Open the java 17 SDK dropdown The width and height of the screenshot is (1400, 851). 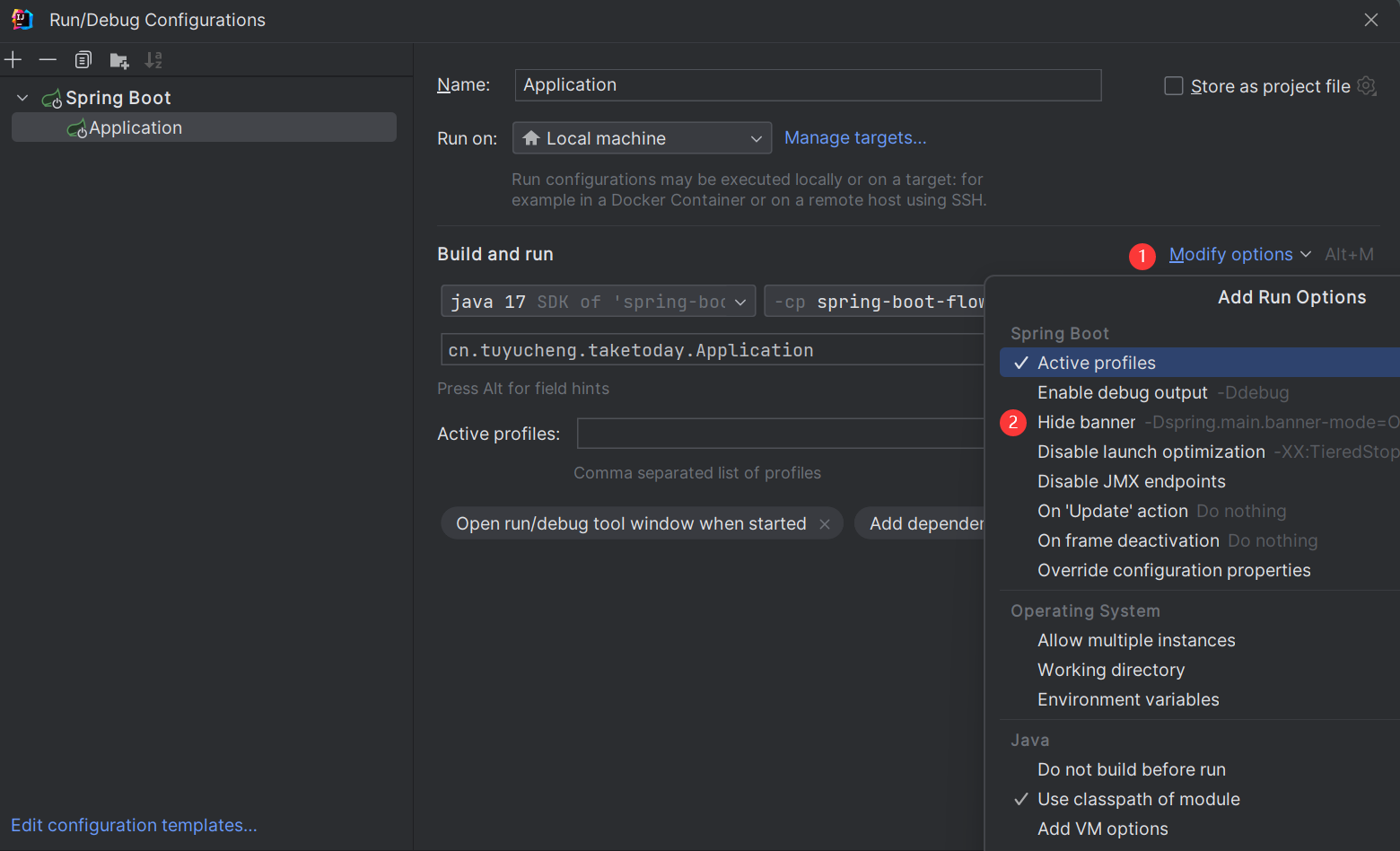point(599,302)
